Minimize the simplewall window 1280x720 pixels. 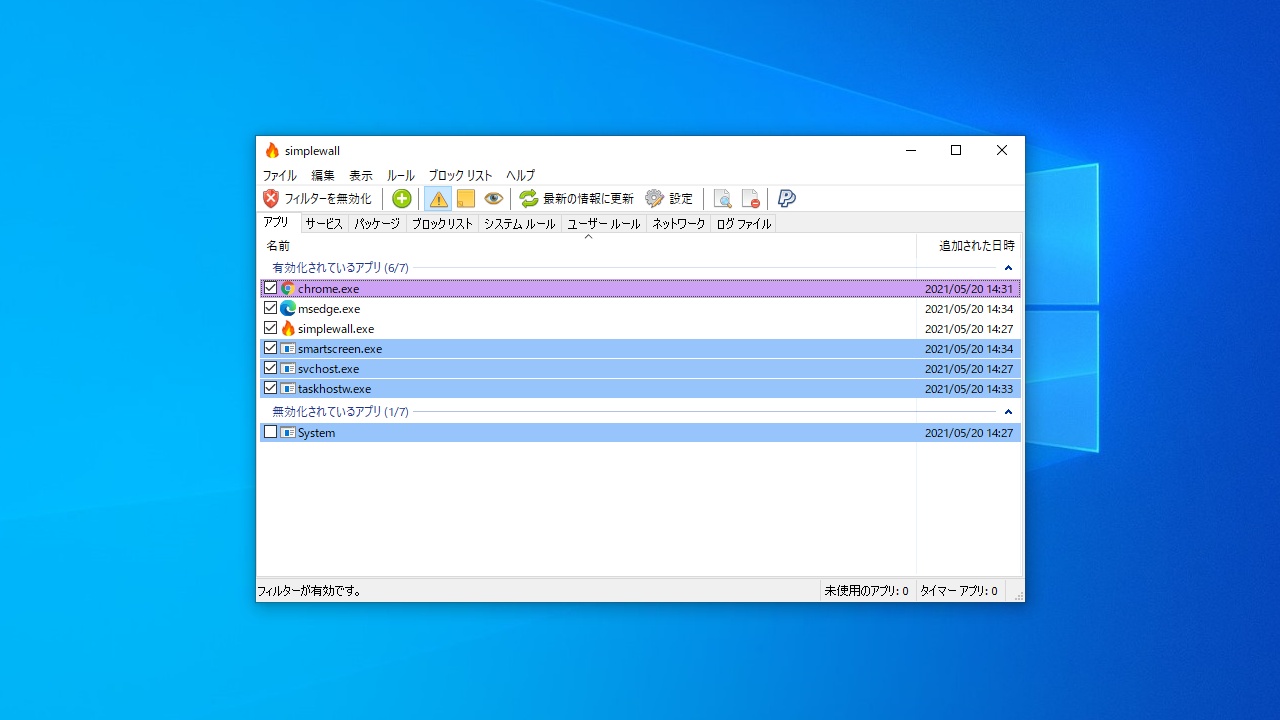point(910,151)
